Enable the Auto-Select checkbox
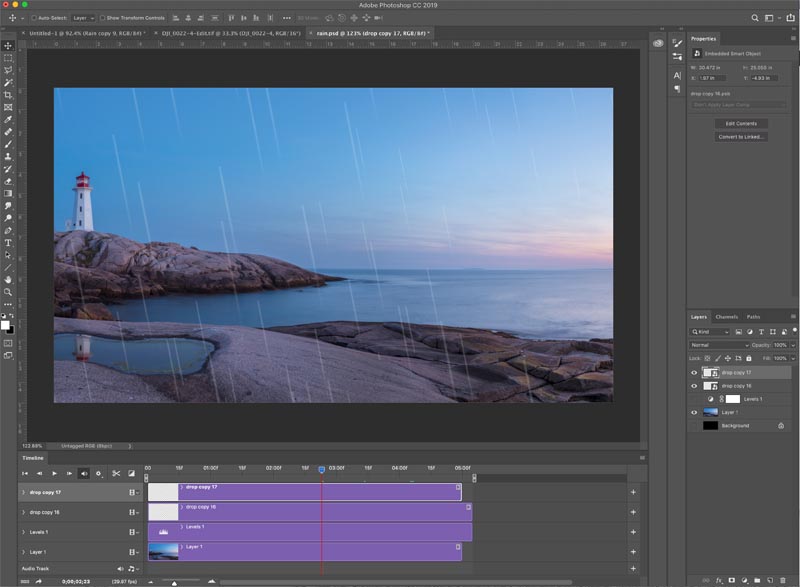Screen dimensions: 800x587 click(34, 18)
